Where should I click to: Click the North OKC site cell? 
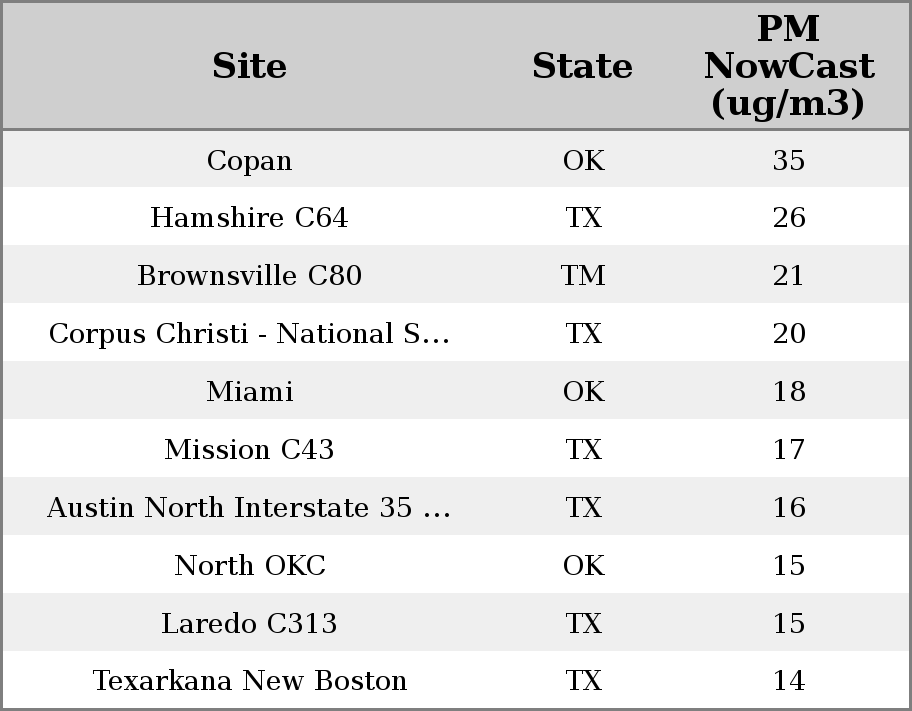pos(249,566)
